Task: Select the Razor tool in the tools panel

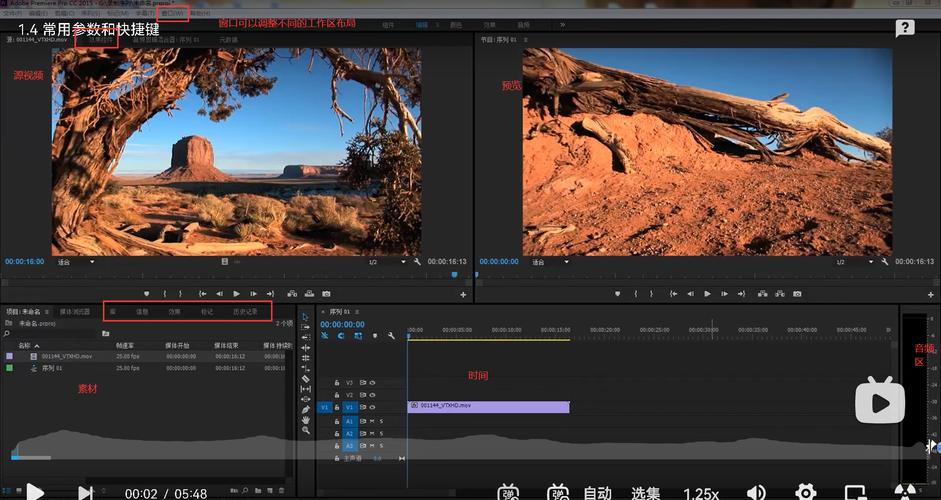Action: (x=305, y=379)
